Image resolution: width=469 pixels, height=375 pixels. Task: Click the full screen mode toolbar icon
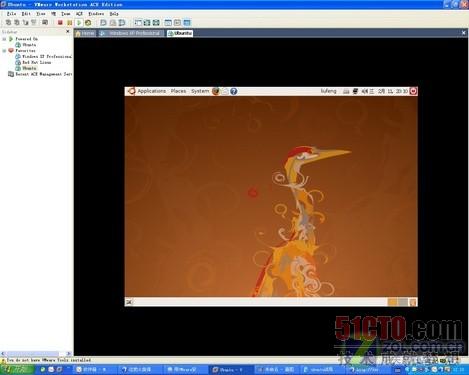point(147,23)
